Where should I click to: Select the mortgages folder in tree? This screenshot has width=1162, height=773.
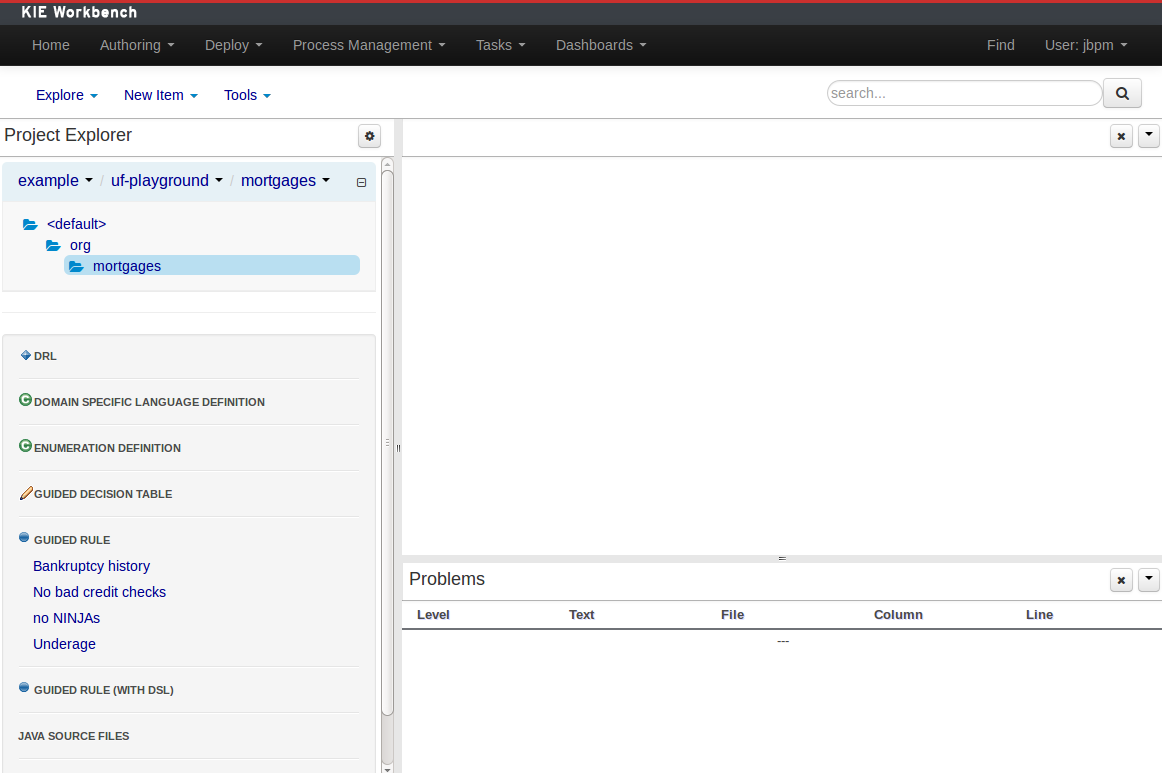pyautogui.click(x=127, y=266)
